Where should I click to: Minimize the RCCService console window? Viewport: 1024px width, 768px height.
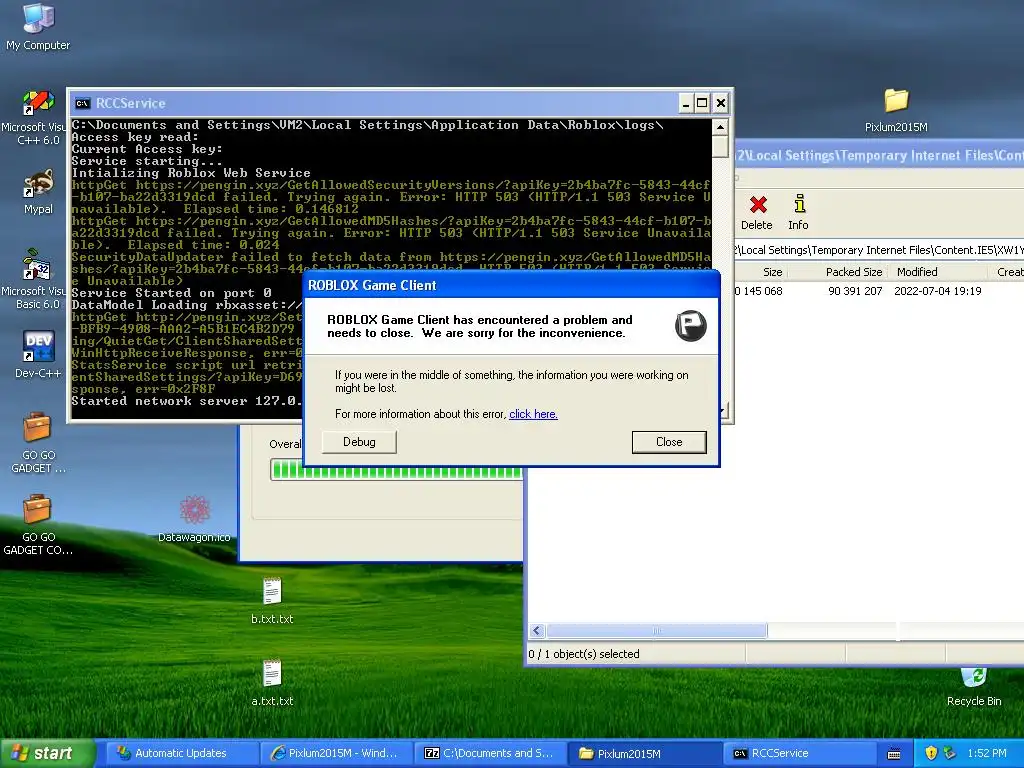pos(685,103)
